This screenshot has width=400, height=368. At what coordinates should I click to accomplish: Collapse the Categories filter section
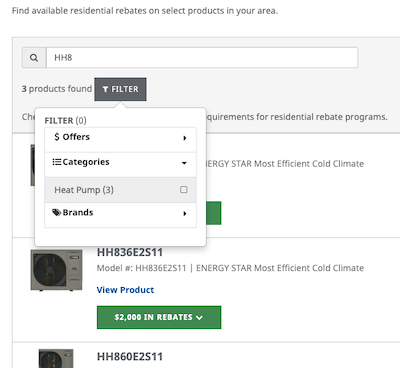[x=120, y=165]
